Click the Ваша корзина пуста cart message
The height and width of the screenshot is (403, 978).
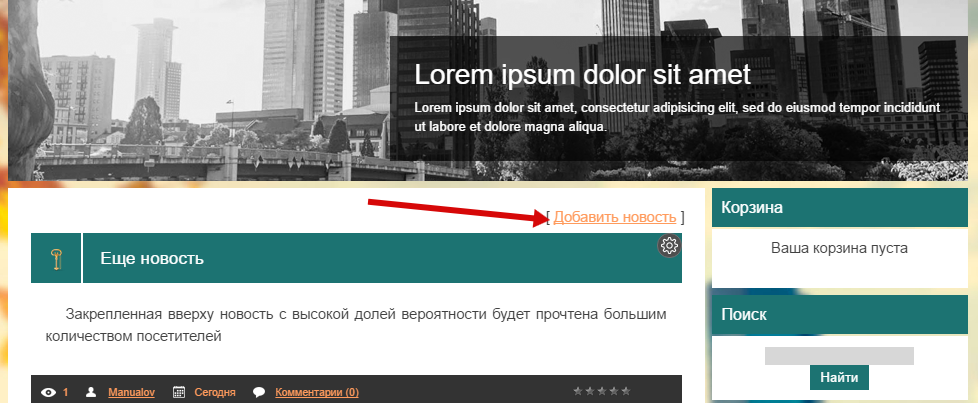839,248
